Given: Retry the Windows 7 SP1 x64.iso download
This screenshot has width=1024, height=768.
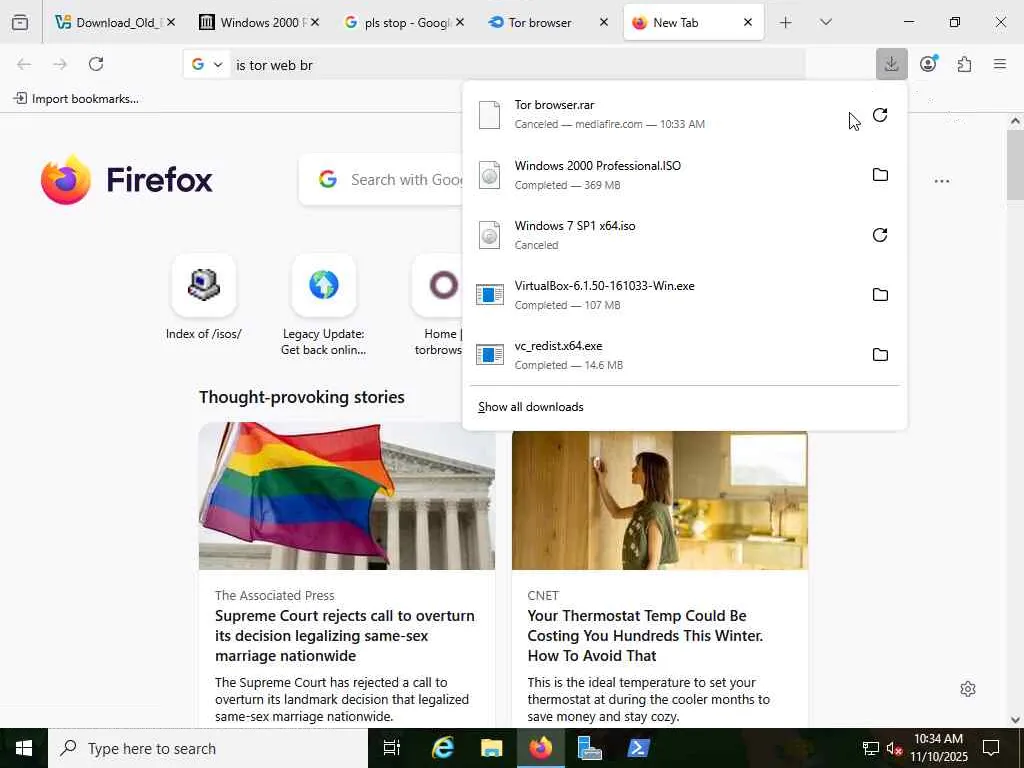Looking at the screenshot, I should tap(880, 234).
